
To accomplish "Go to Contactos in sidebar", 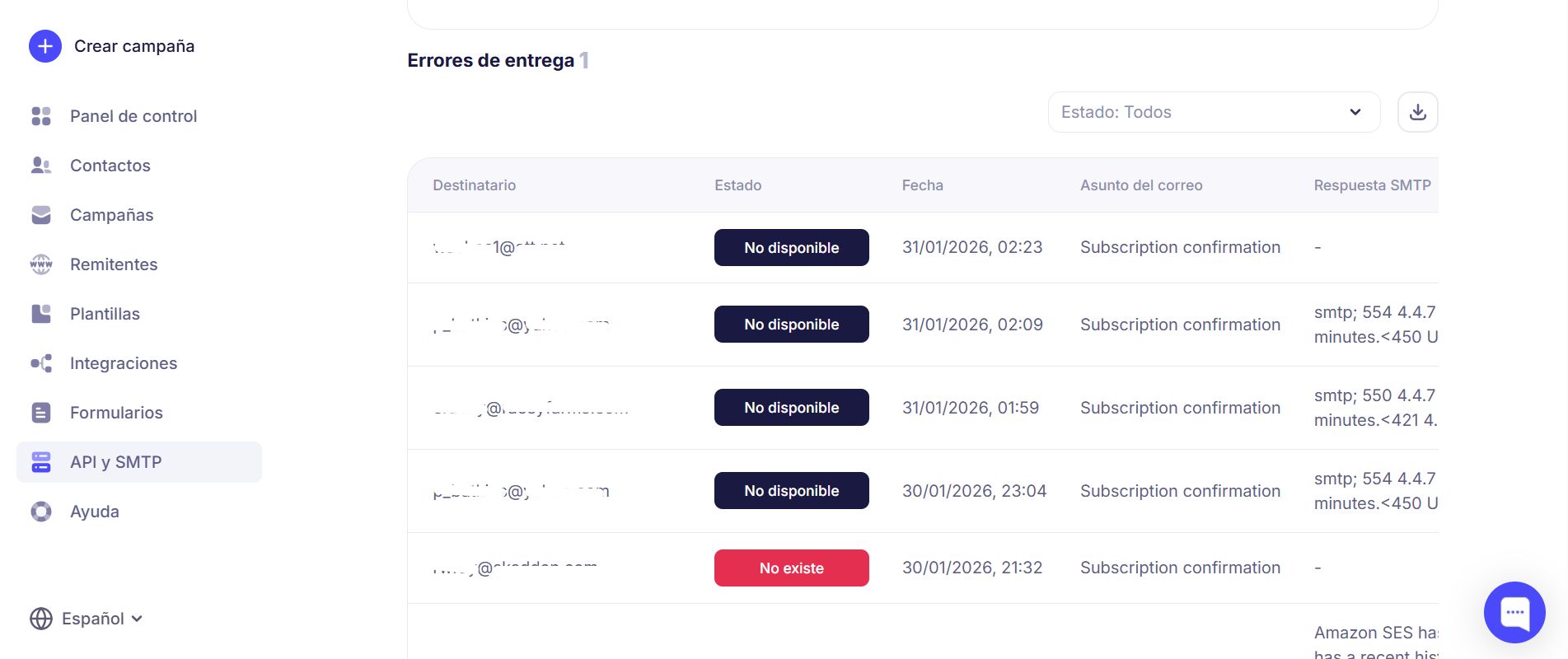I will (110, 166).
